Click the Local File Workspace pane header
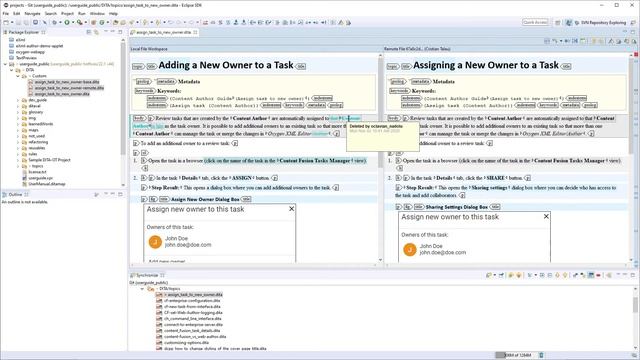This screenshot has width=640, height=360. tap(149, 49)
